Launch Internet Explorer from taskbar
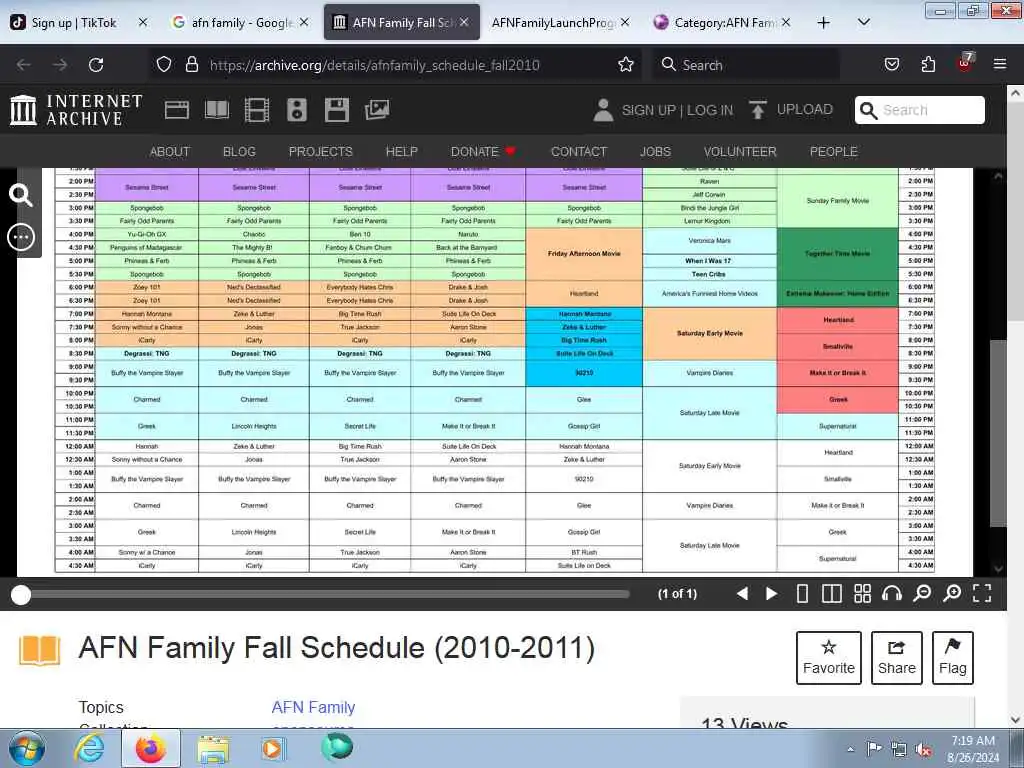Image resolution: width=1024 pixels, height=768 pixels. [89, 749]
